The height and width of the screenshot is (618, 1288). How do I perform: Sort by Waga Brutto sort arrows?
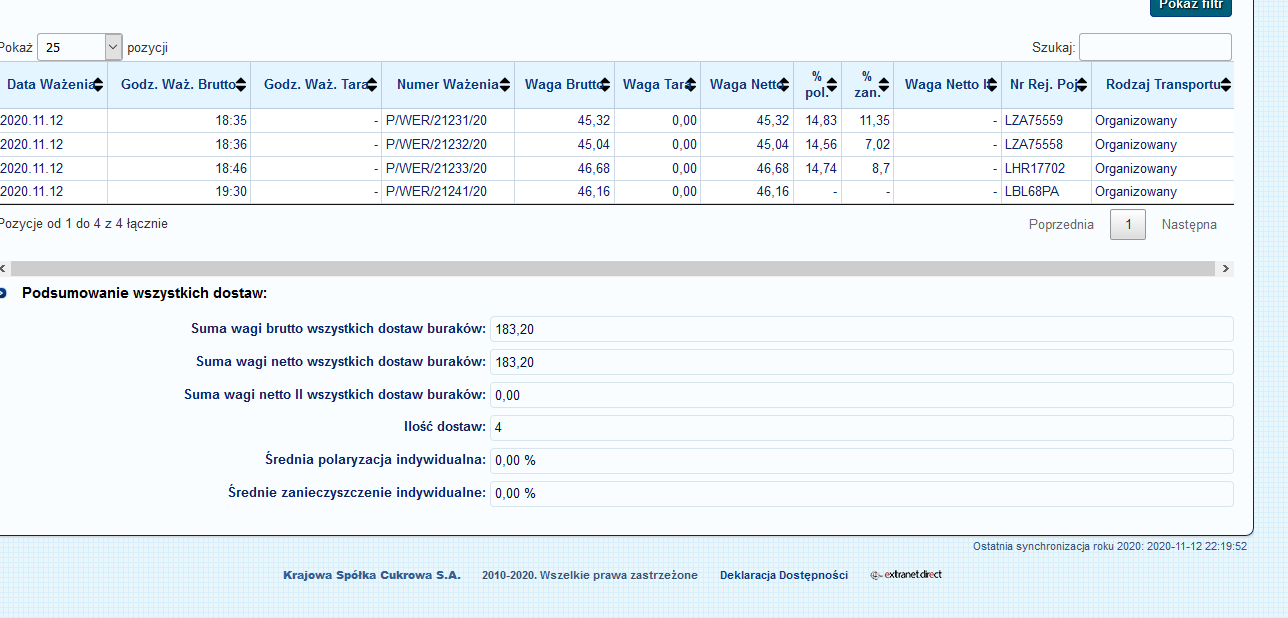[605, 85]
